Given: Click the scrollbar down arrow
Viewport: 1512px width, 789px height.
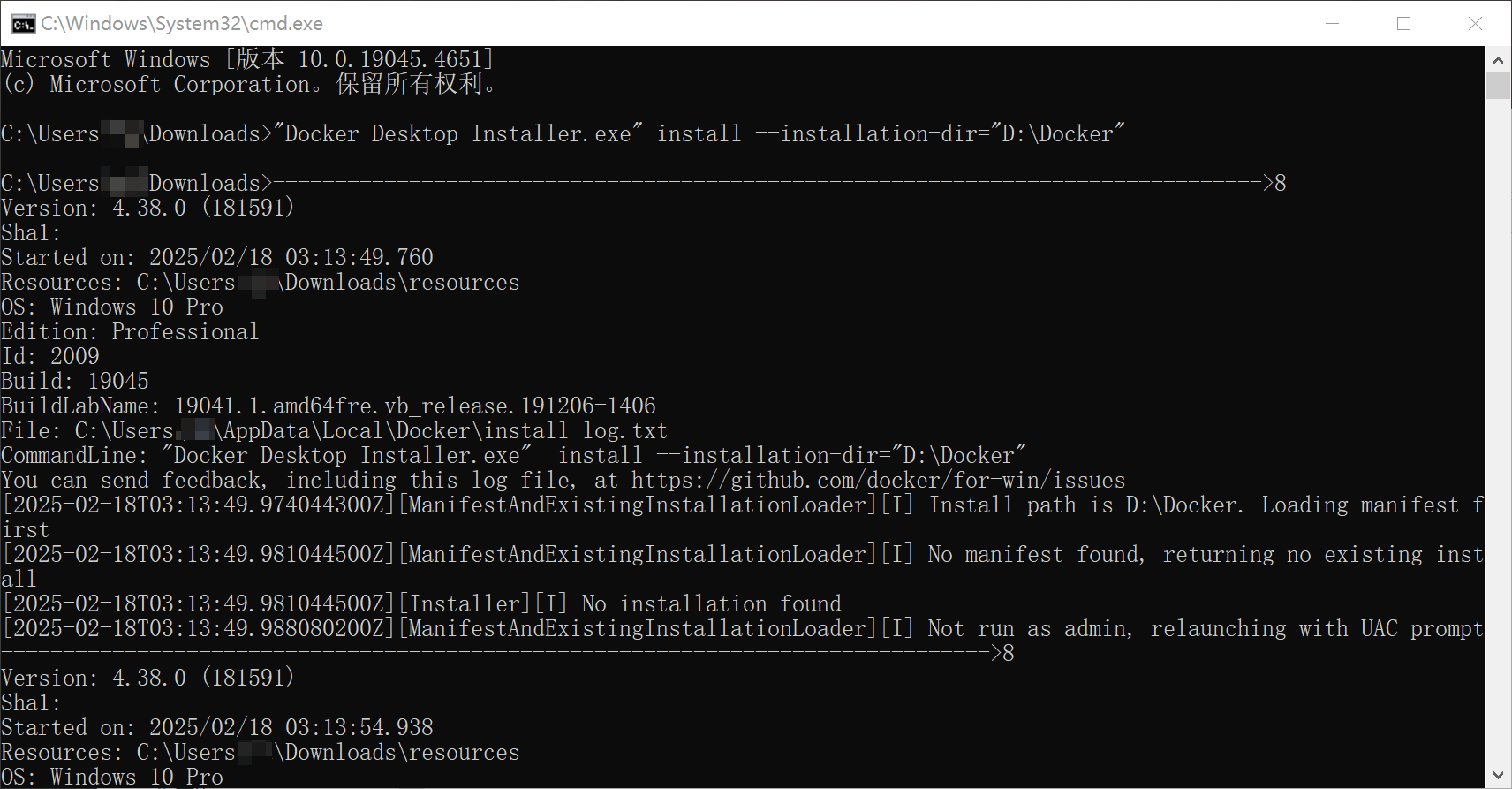Looking at the screenshot, I should (x=1498, y=775).
